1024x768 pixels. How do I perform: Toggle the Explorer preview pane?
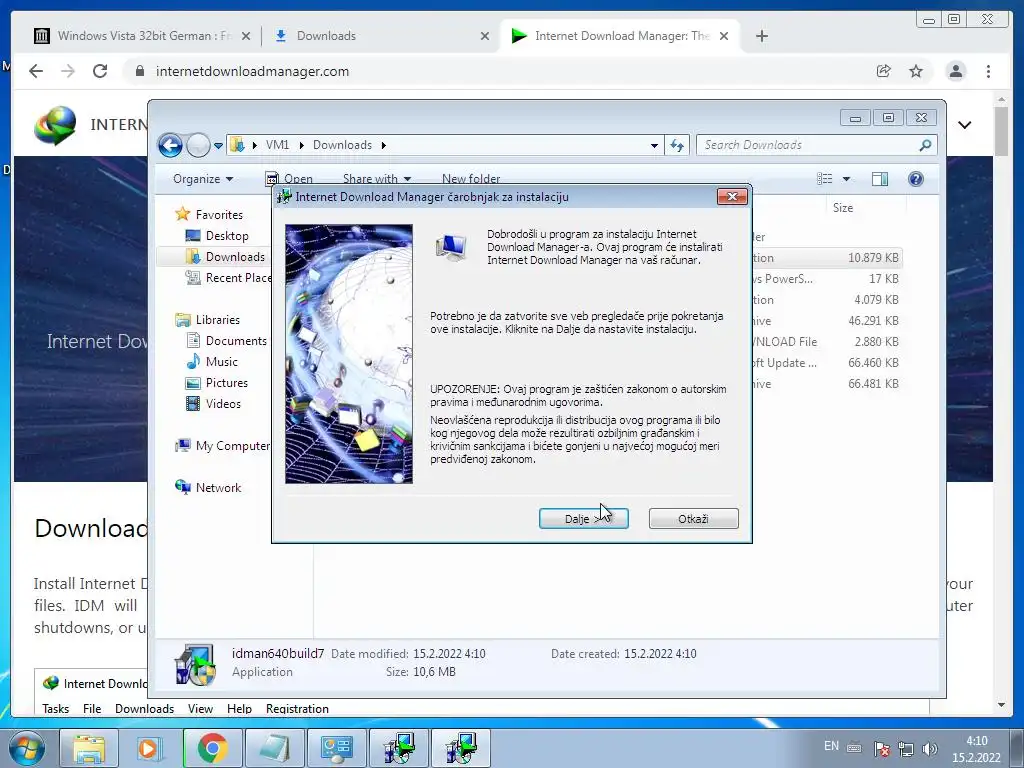click(x=880, y=179)
